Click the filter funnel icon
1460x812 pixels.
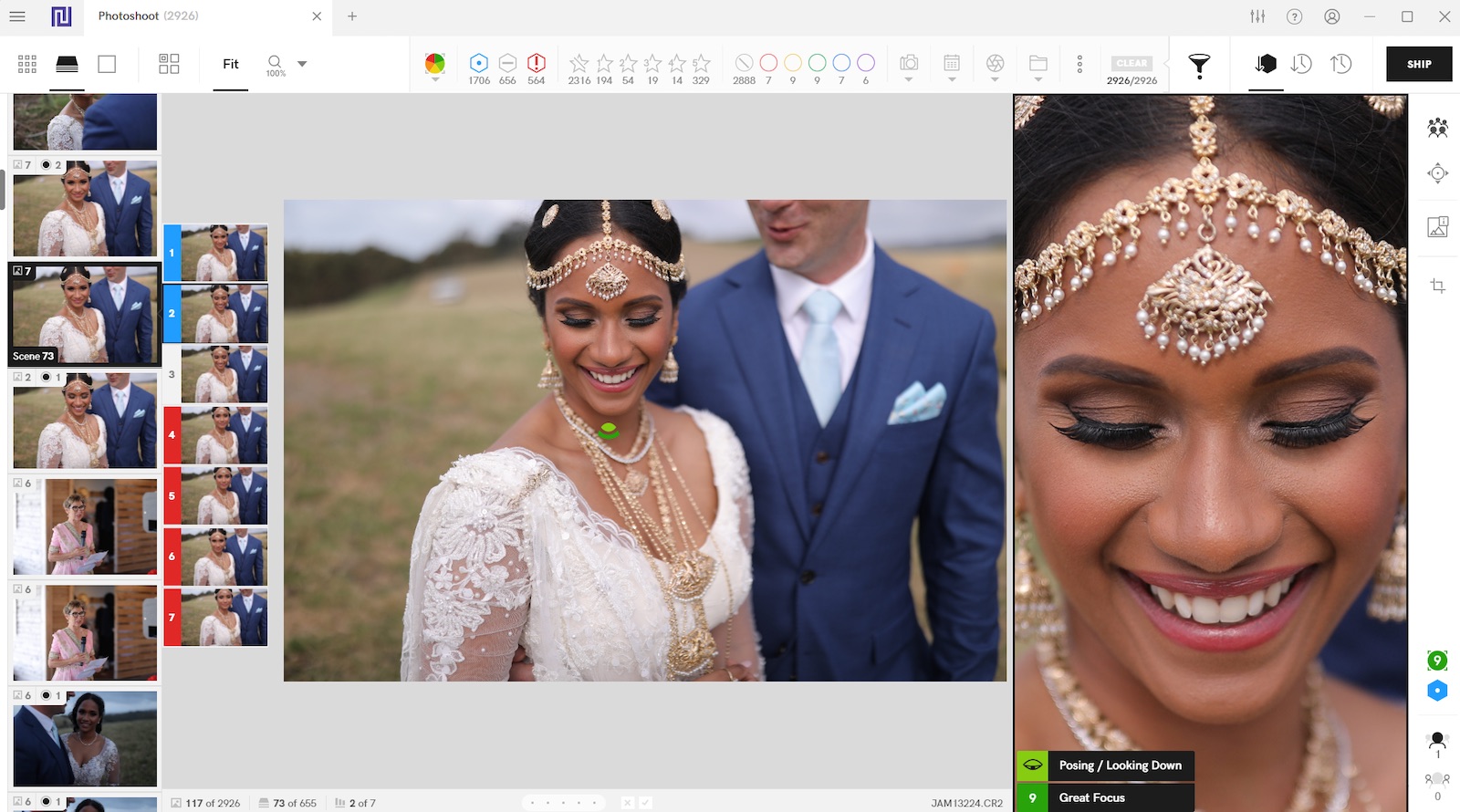point(1199,64)
